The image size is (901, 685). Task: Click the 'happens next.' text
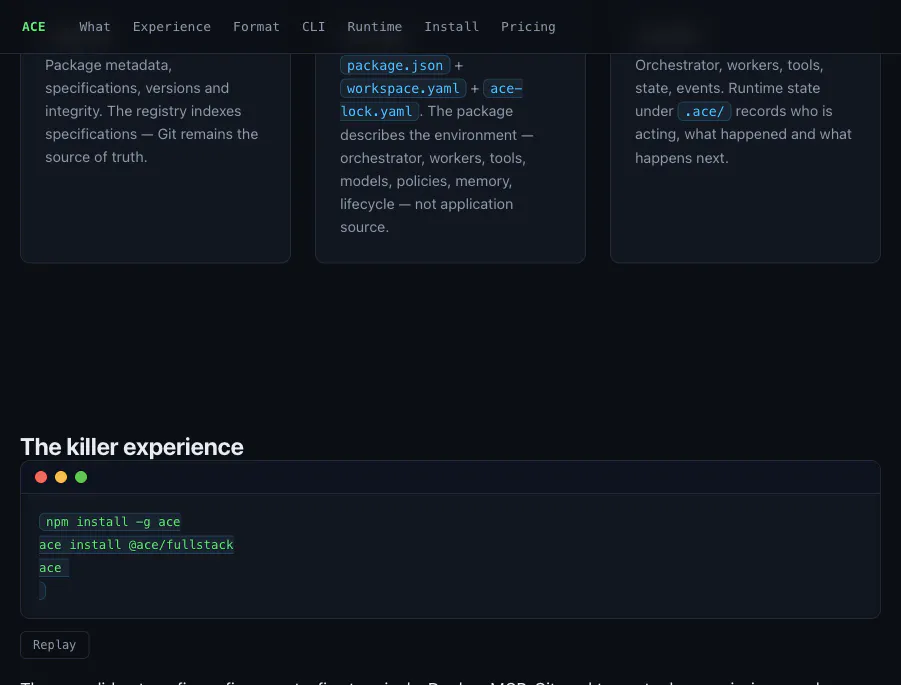[x=681, y=158]
